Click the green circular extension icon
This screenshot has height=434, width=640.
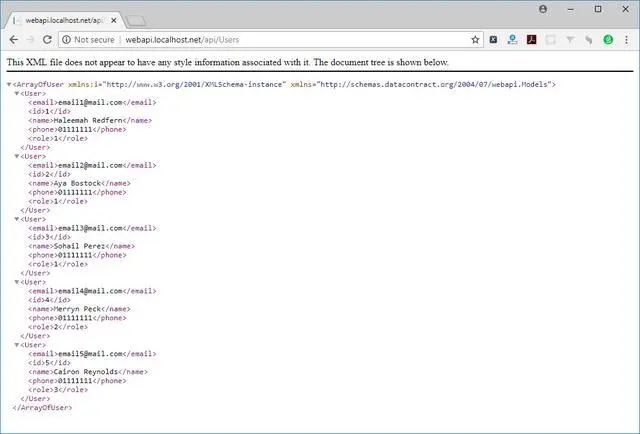coord(608,39)
